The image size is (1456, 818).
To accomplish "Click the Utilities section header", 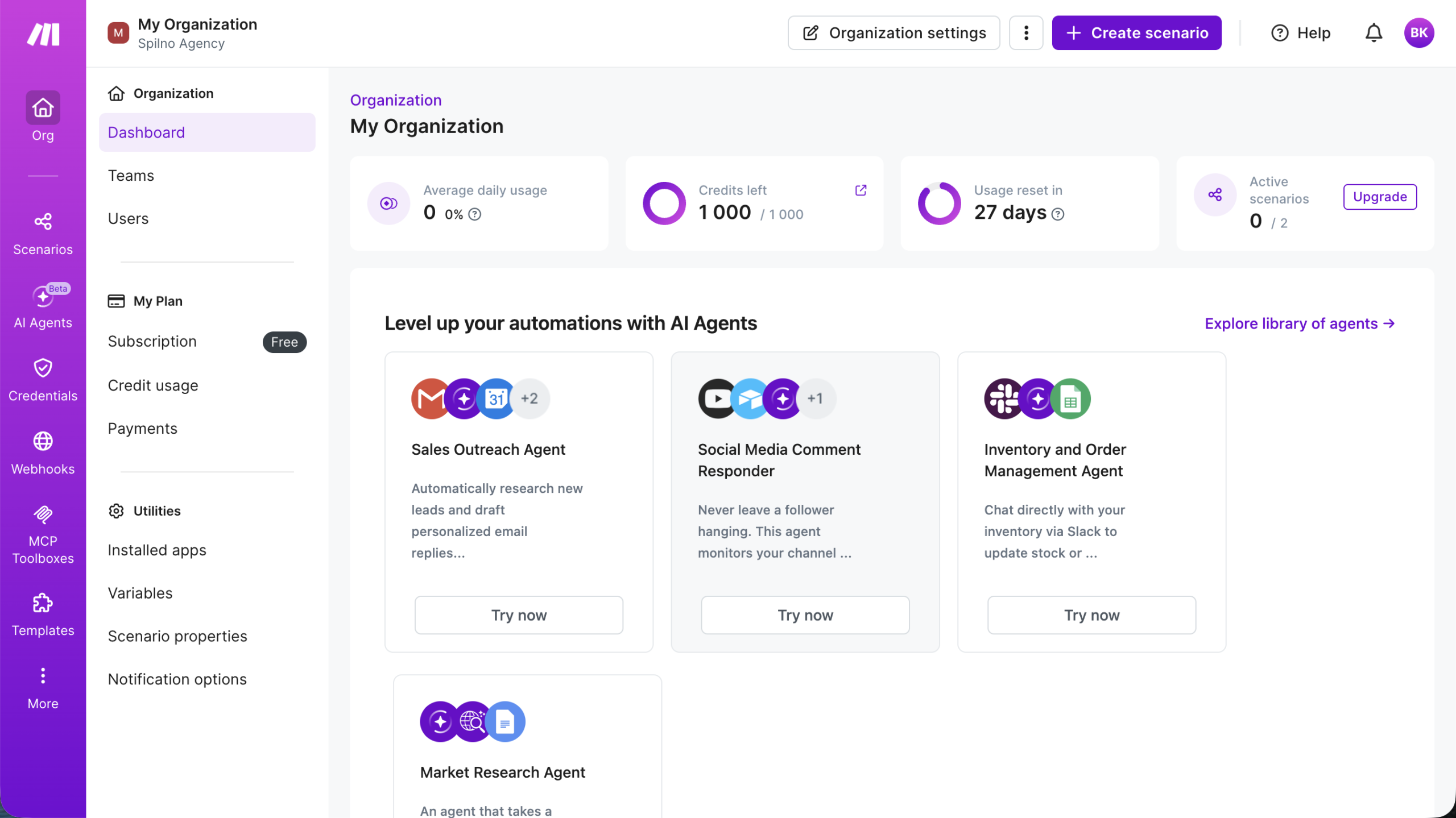I will tap(144, 511).
